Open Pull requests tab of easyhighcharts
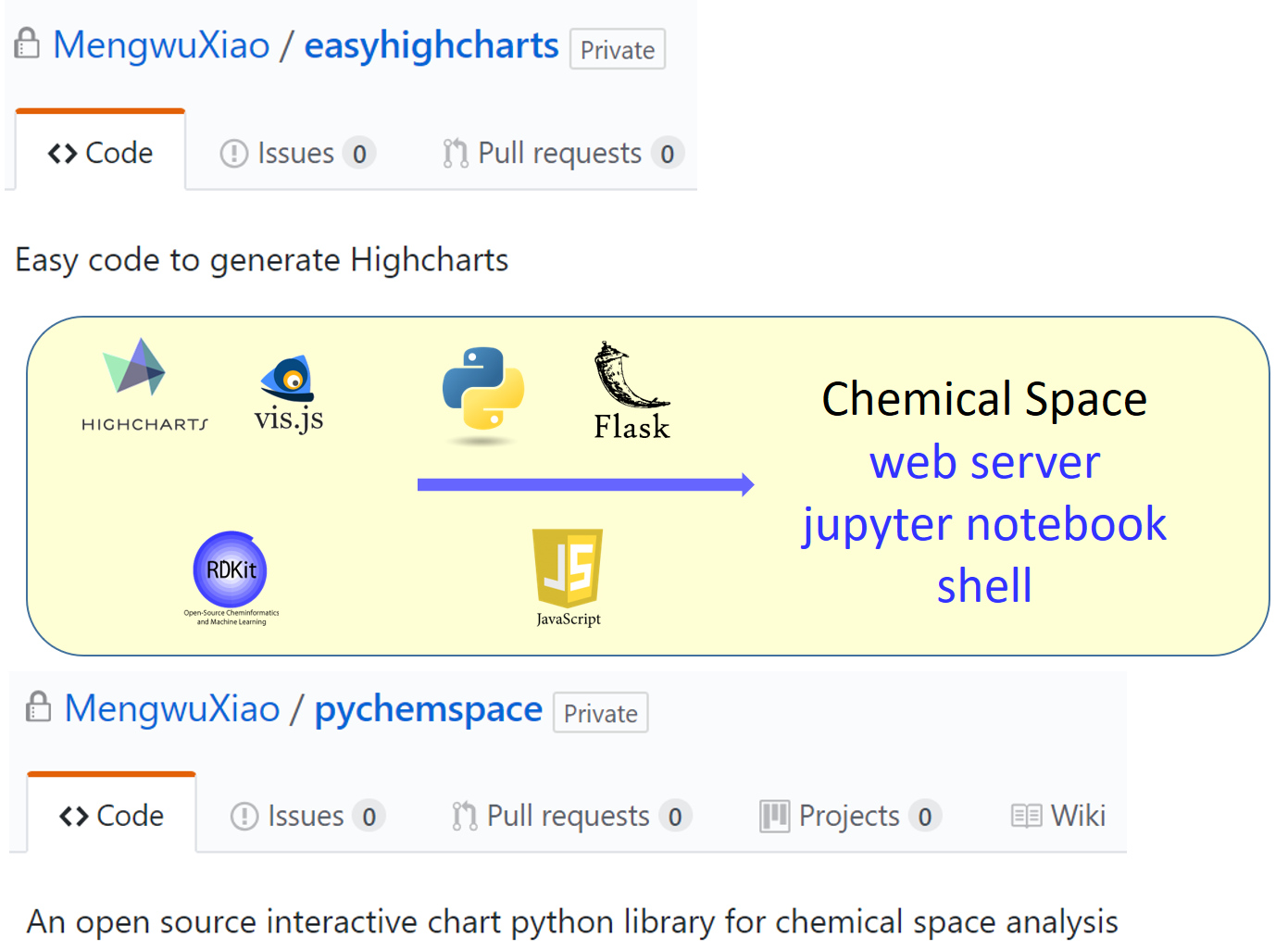 [559, 153]
